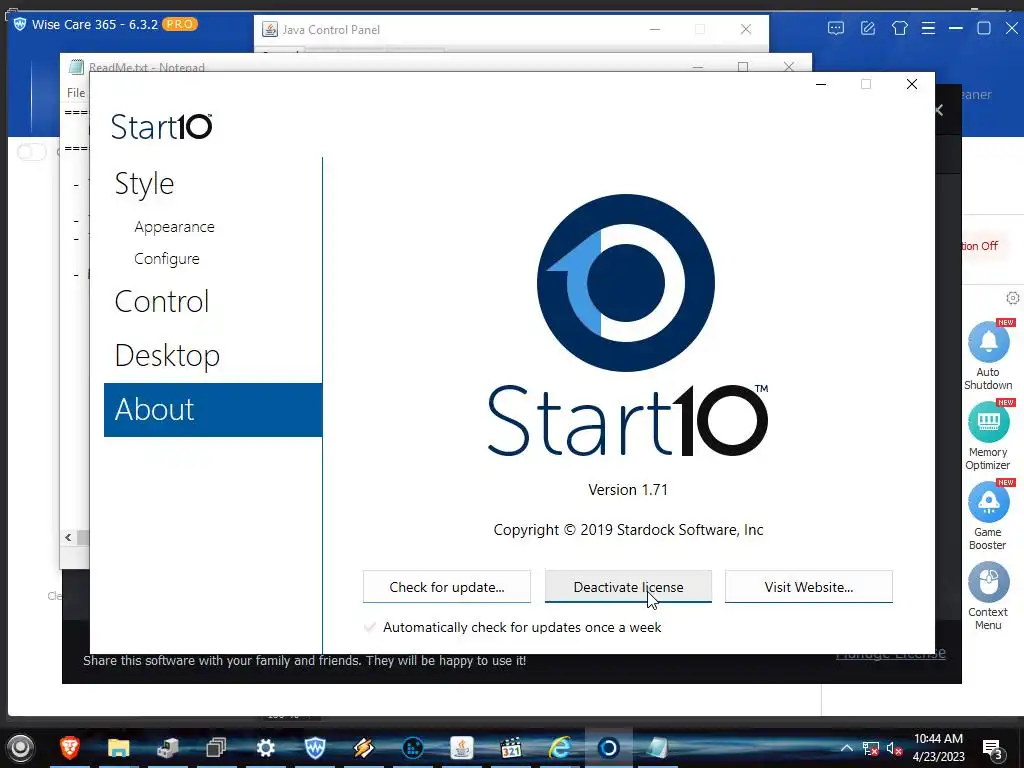Click the Java Control Panel title bar
The width and height of the screenshot is (1024, 768).
coord(511,29)
